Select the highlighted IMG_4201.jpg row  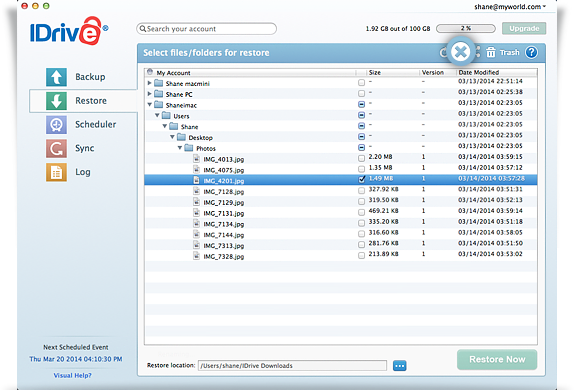(341, 179)
